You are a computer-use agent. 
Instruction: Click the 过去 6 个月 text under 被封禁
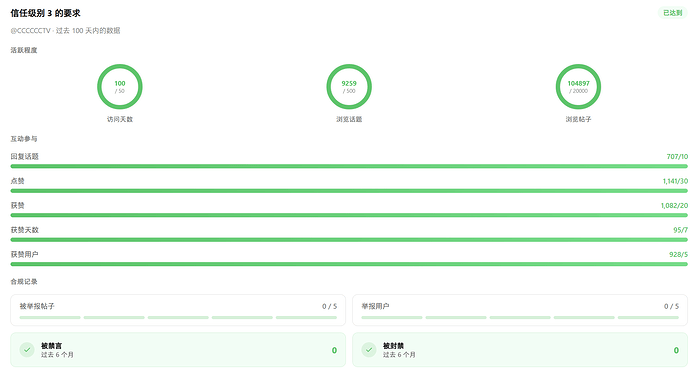tap(399, 355)
